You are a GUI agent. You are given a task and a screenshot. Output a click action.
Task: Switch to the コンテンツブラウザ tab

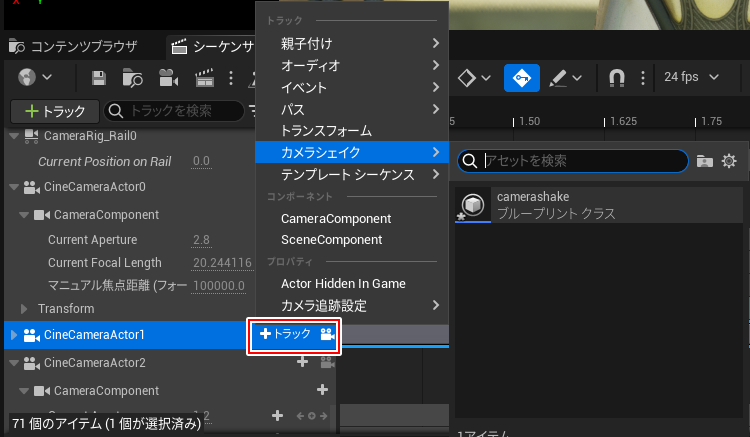coord(74,46)
